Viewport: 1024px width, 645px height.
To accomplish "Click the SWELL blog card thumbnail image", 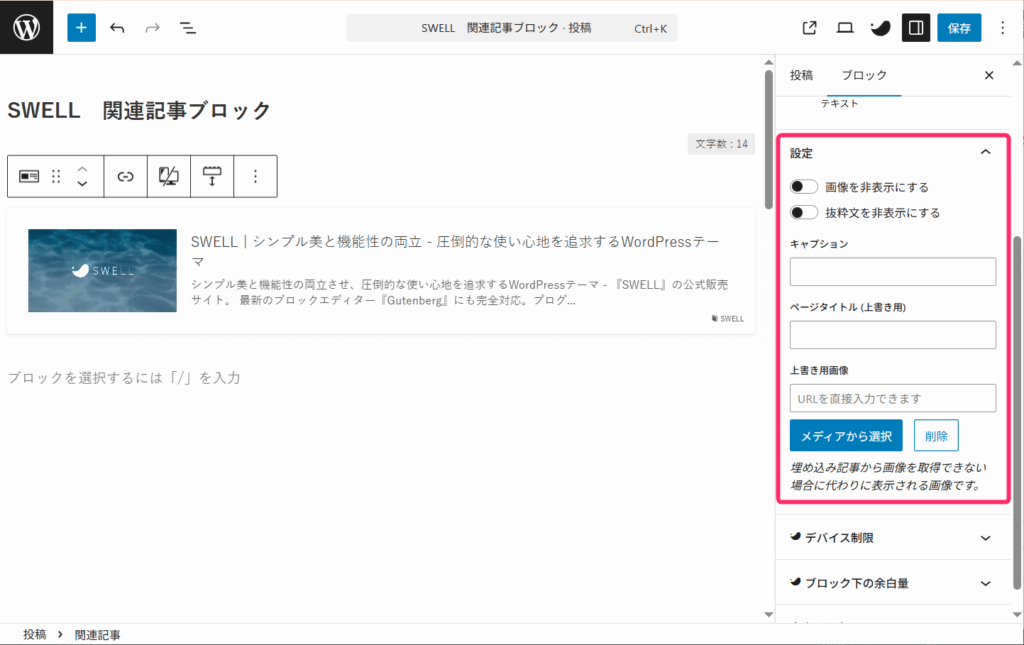I will tap(103, 270).
